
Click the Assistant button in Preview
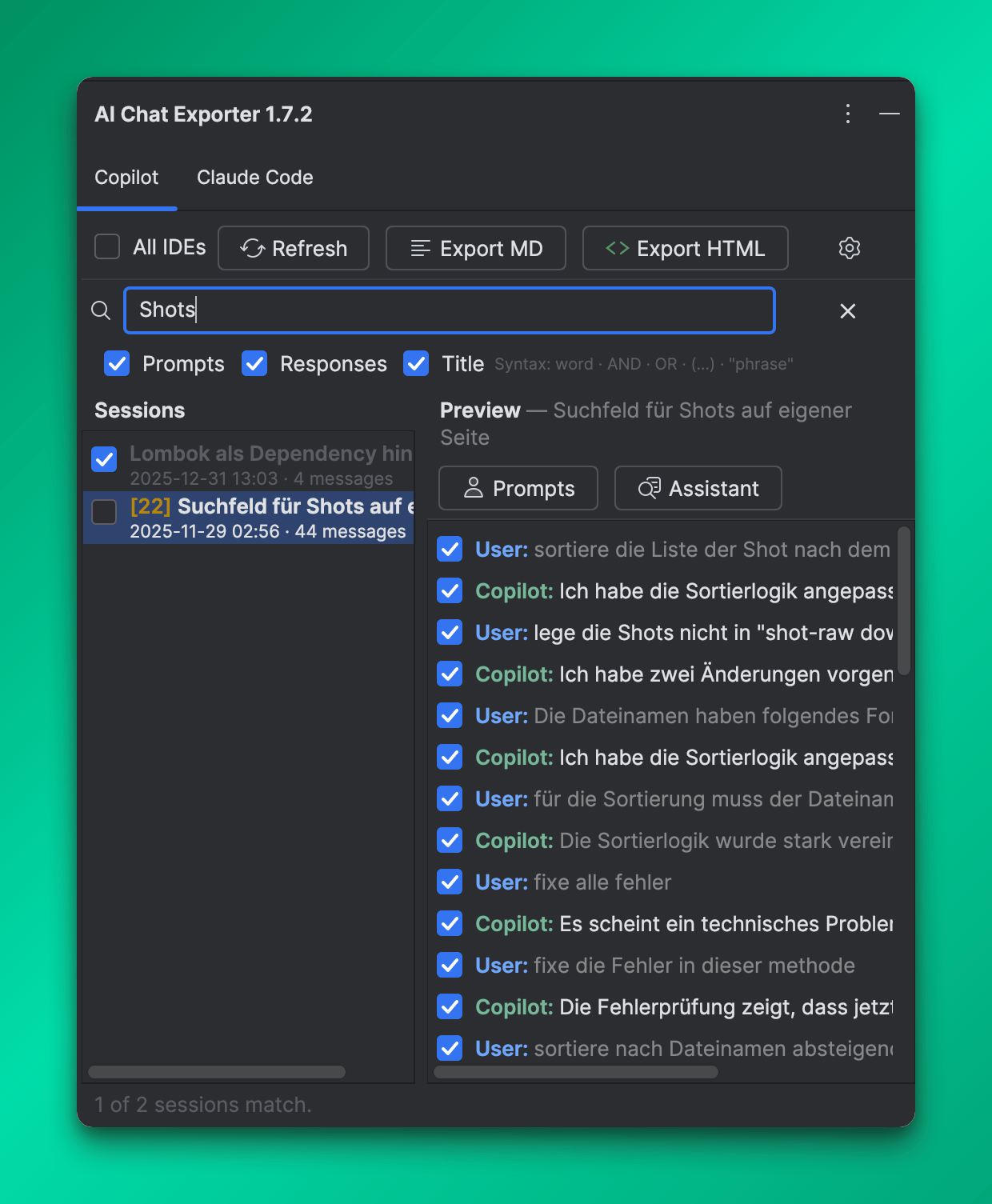(x=698, y=488)
